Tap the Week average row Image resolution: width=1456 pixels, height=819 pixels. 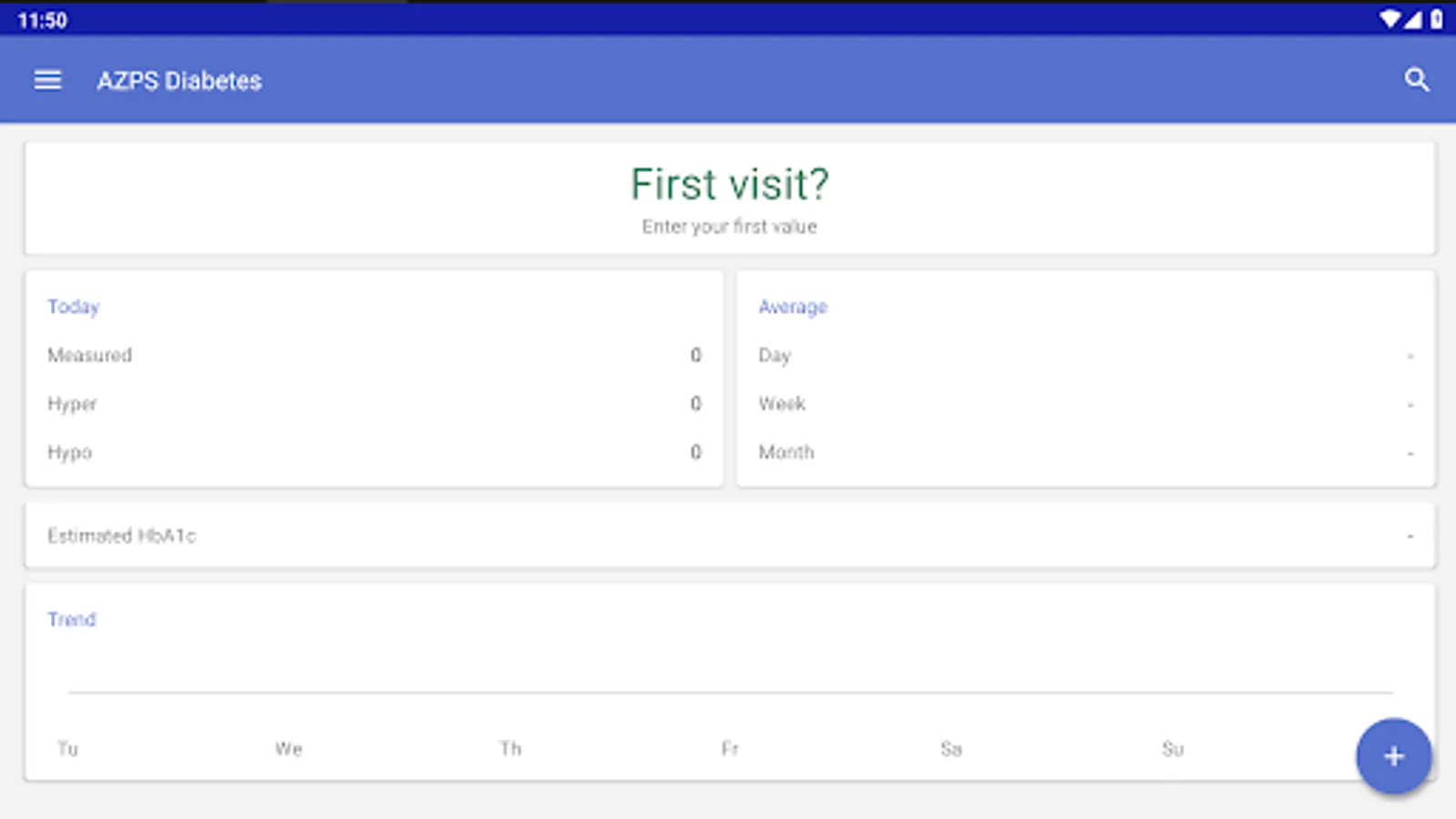tap(1085, 404)
